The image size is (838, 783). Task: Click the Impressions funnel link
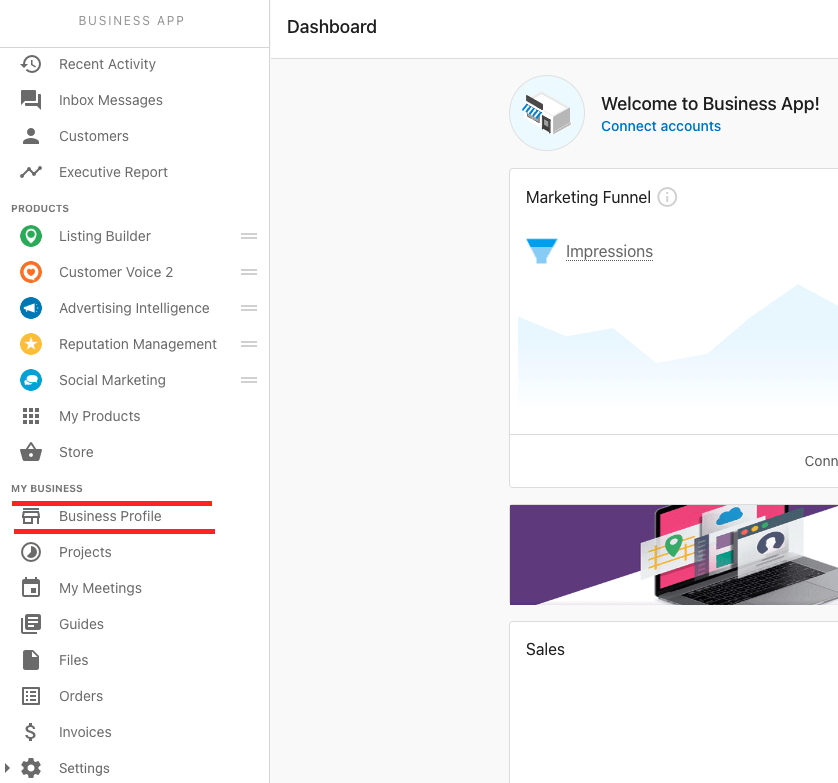tap(609, 251)
